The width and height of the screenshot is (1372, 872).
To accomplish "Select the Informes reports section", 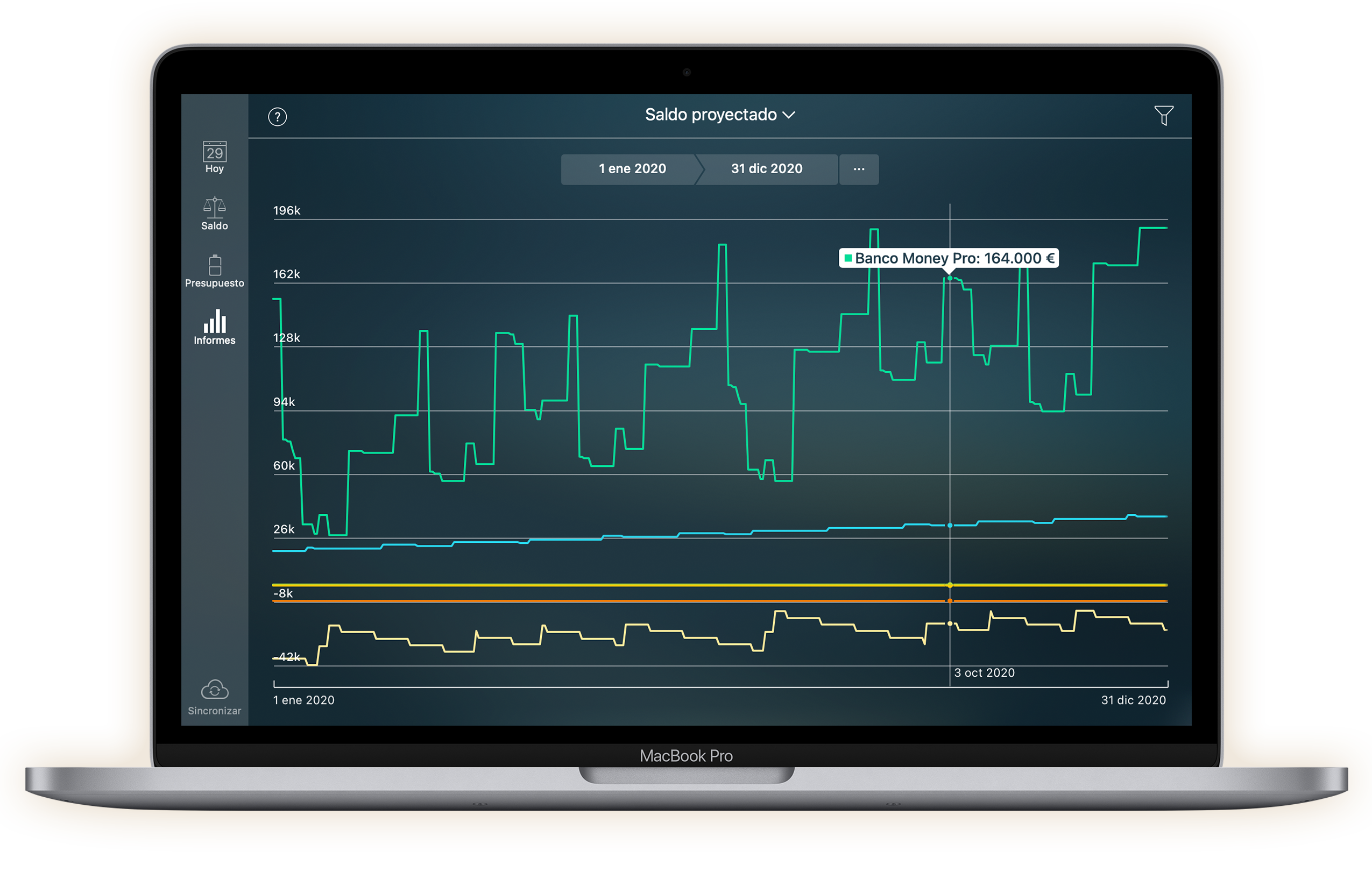I will 214,328.
